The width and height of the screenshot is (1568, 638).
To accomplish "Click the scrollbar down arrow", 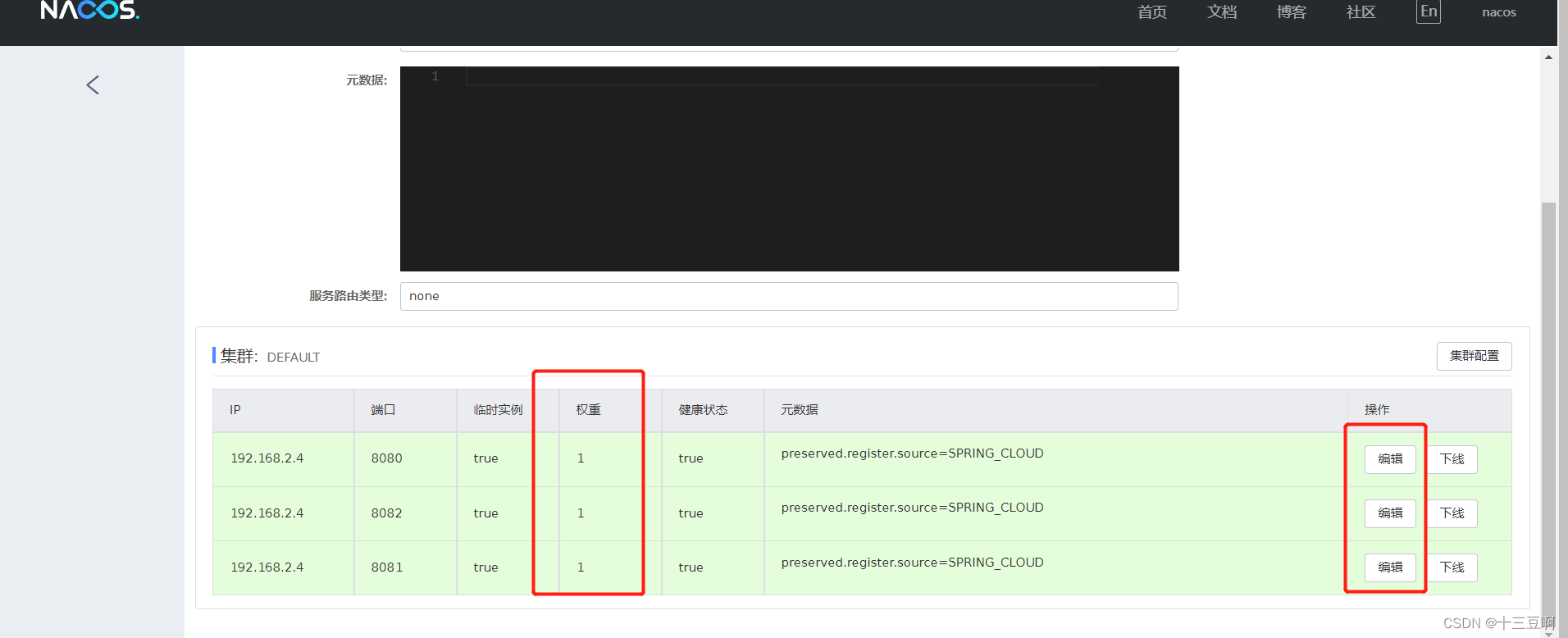I will tap(1548, 633).
